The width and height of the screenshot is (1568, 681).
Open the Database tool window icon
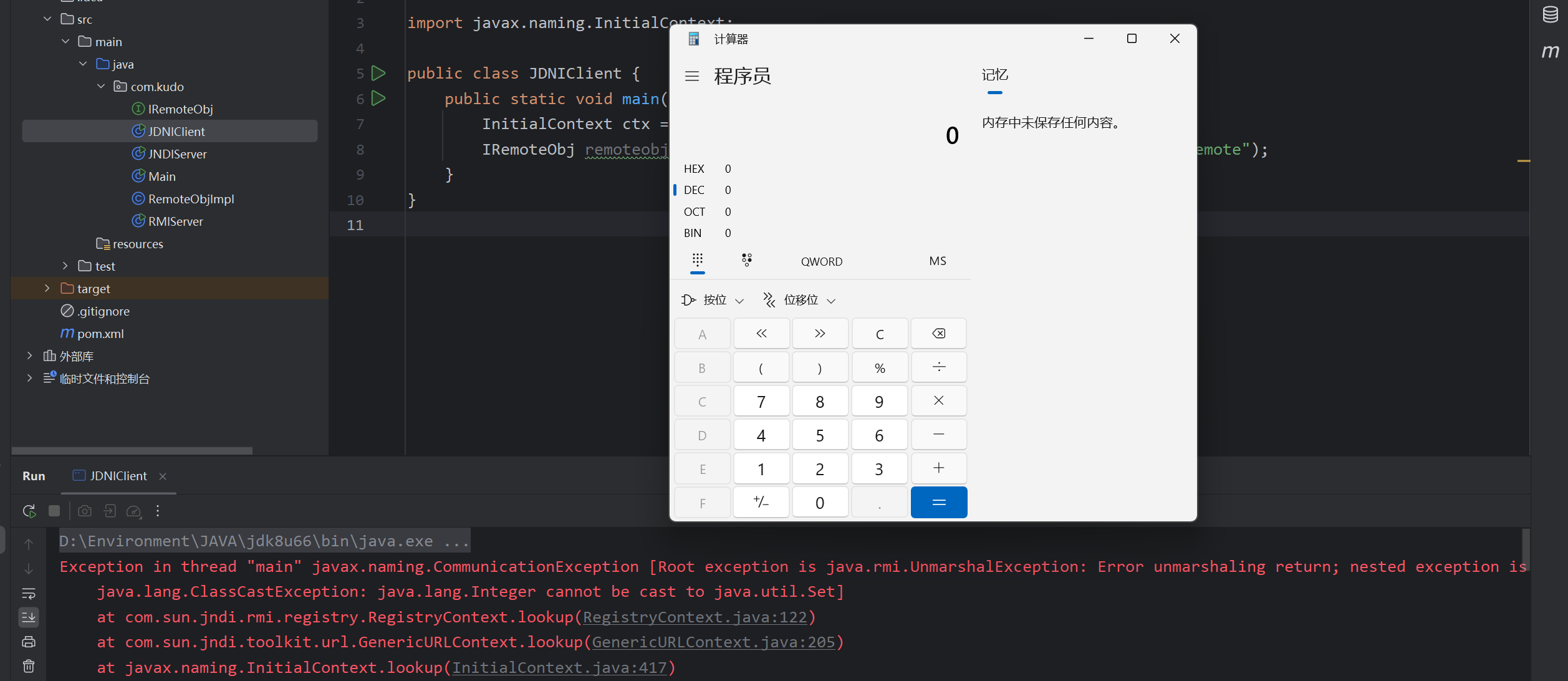click(x=1550, y=14)
